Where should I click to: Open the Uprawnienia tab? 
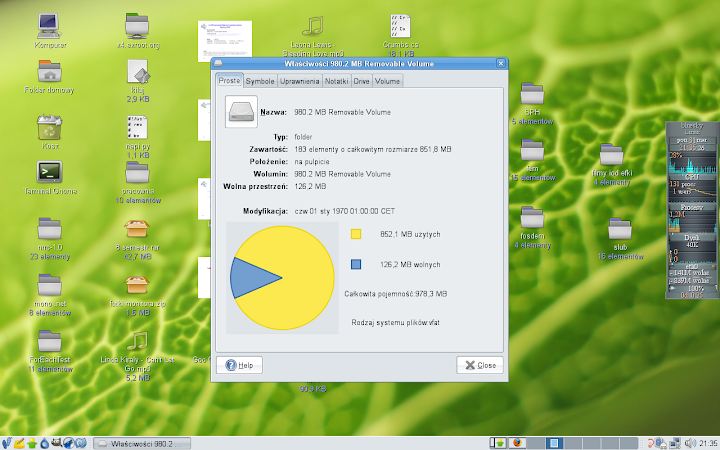(299, 81)
